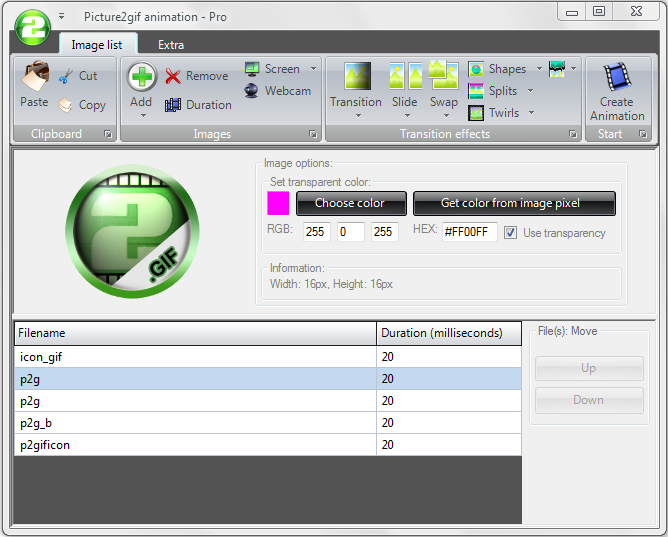Open the Start group dialog launcher
The height and width of the screenshot is (537, 668).
point(643,134)
